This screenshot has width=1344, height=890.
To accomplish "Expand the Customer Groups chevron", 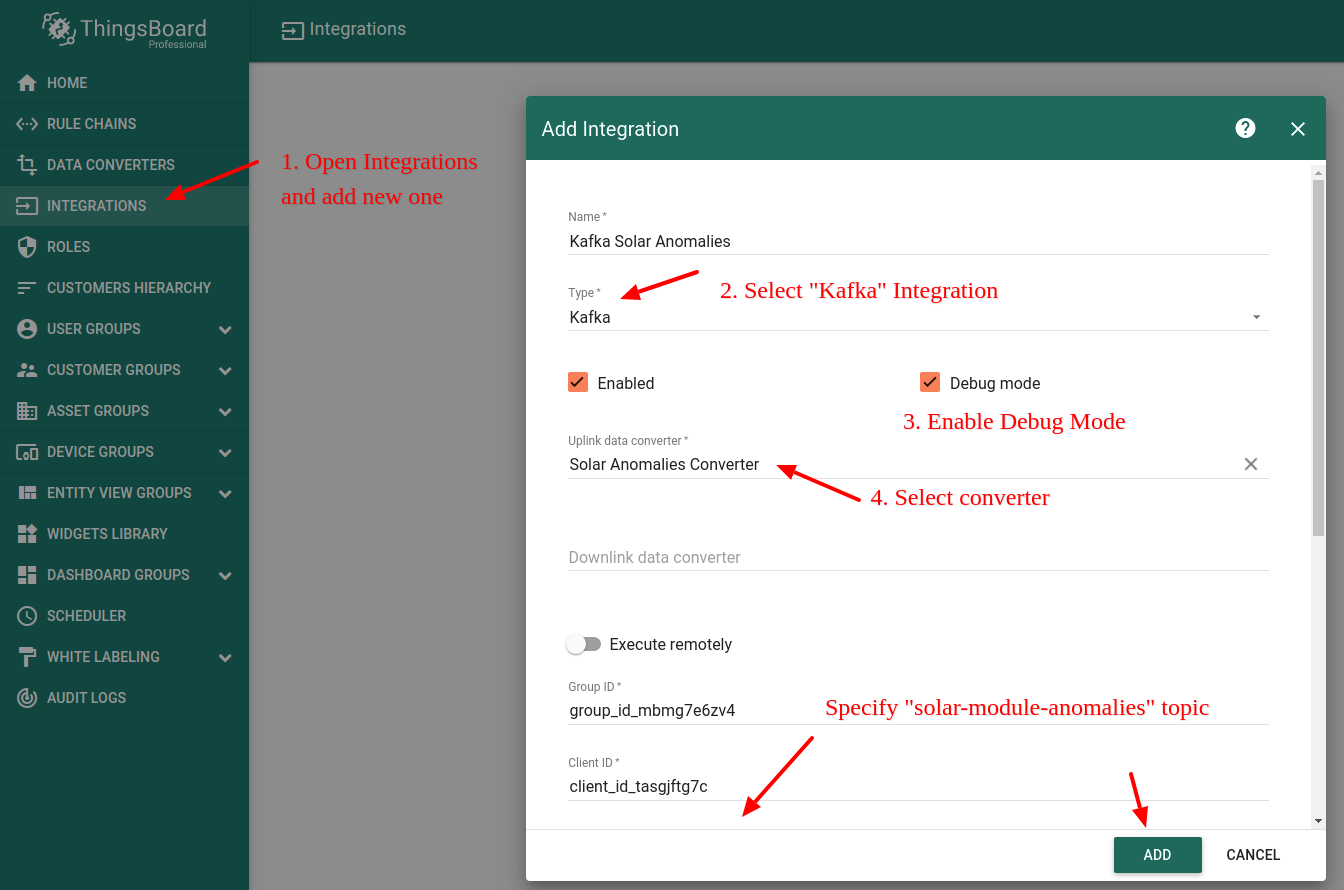I will pos(225,371).
